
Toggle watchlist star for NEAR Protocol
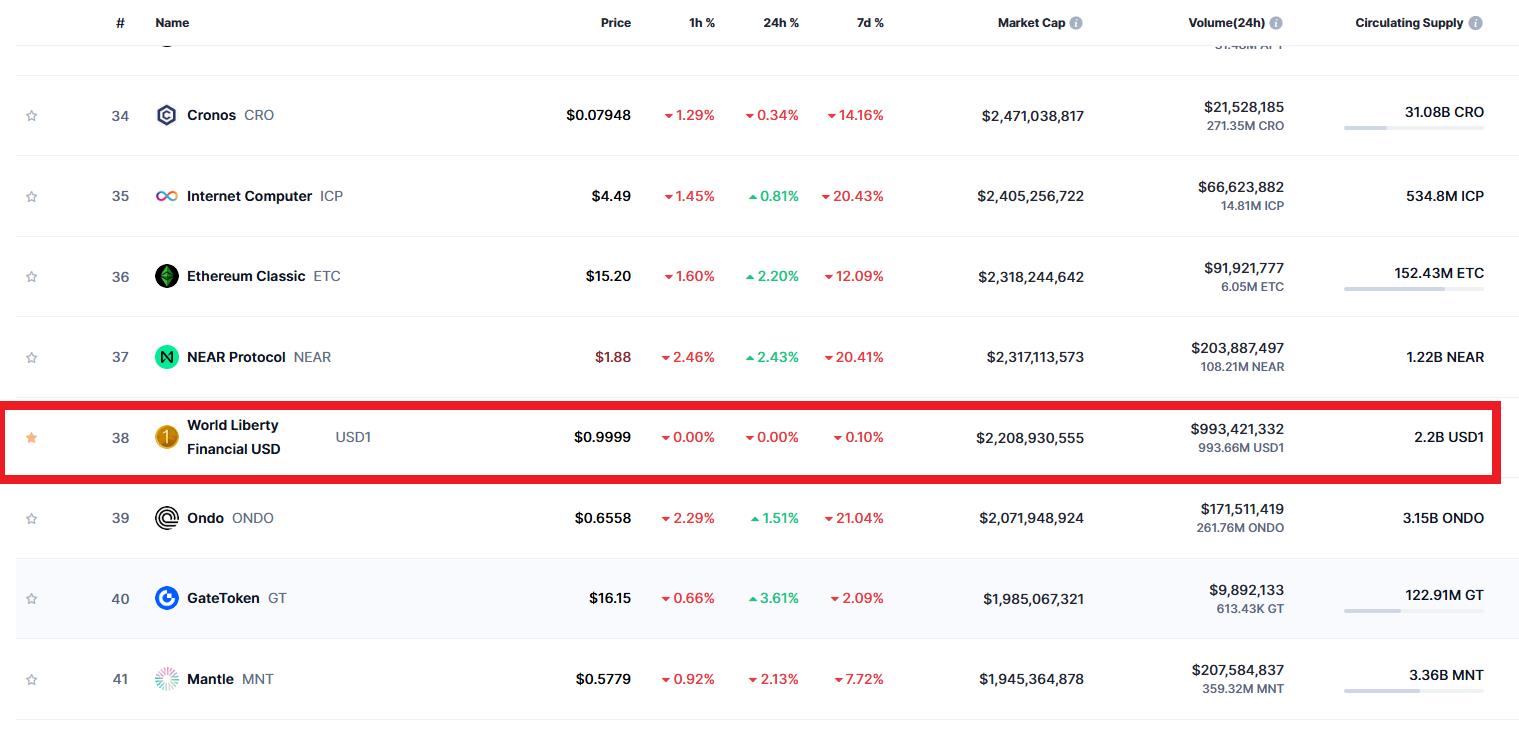(31, 357)
